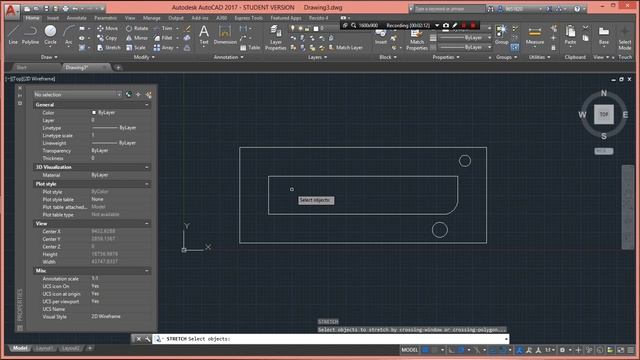The width and height of the screenshot is (640, 360).
Task: Open the Annotate ribbon tab
Action: click(76, 18)
